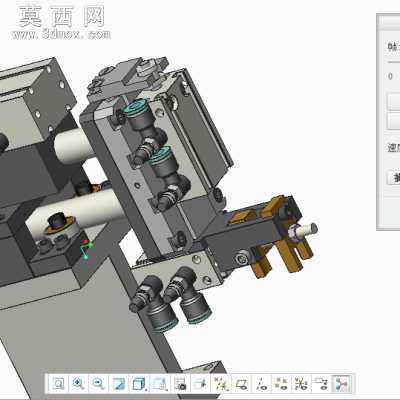Toggle the datum plane display icon
400x400 pixels.
tap(241, 383)
